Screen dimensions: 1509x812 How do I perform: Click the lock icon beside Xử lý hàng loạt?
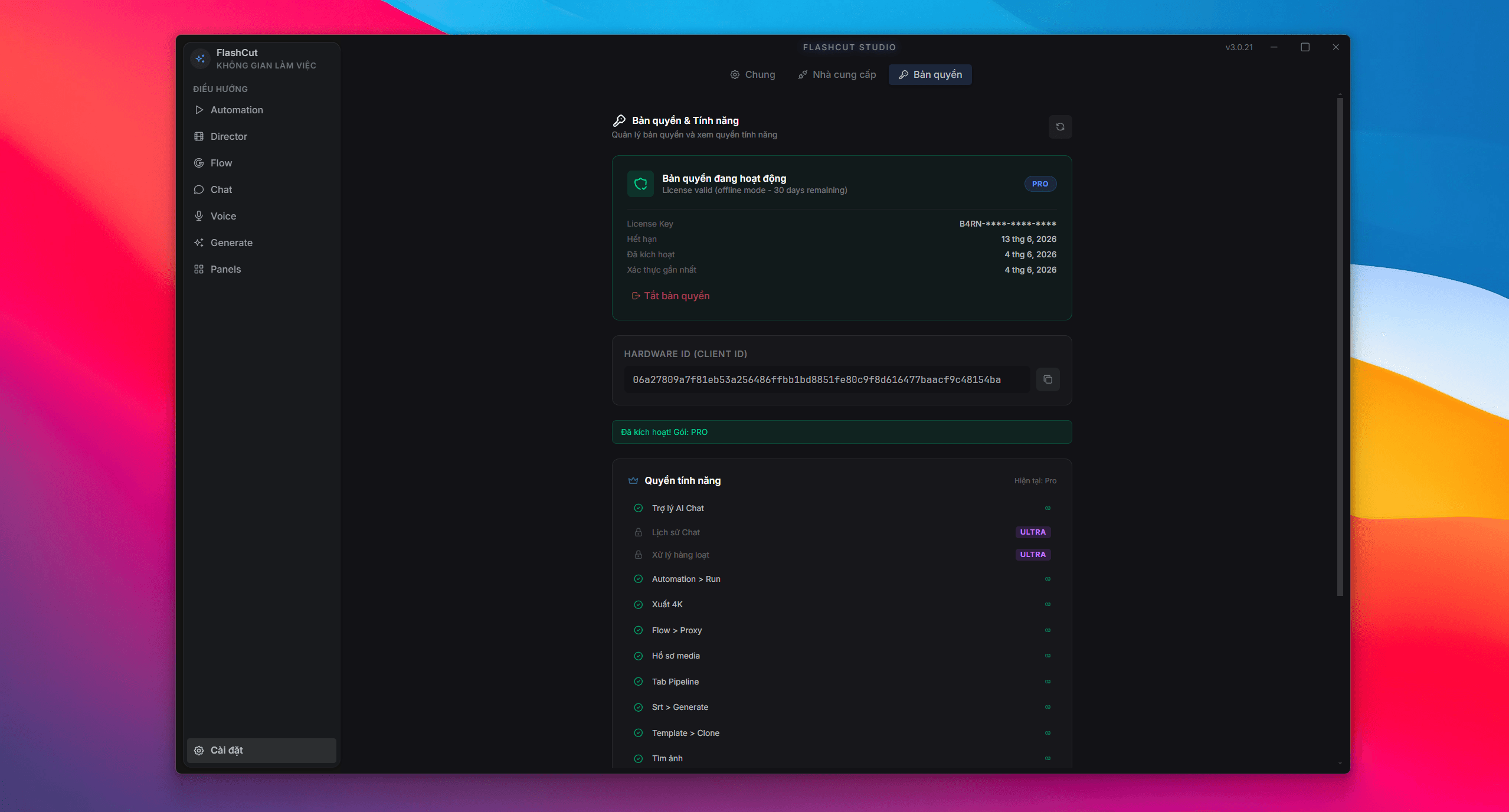[x=638, y=555]
